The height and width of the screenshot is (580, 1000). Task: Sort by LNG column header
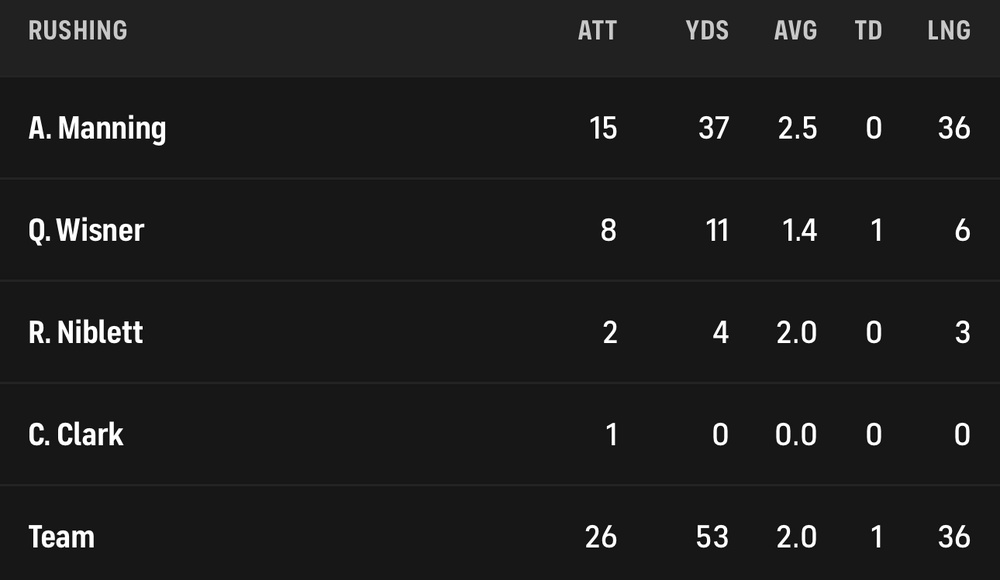(948, 30)
